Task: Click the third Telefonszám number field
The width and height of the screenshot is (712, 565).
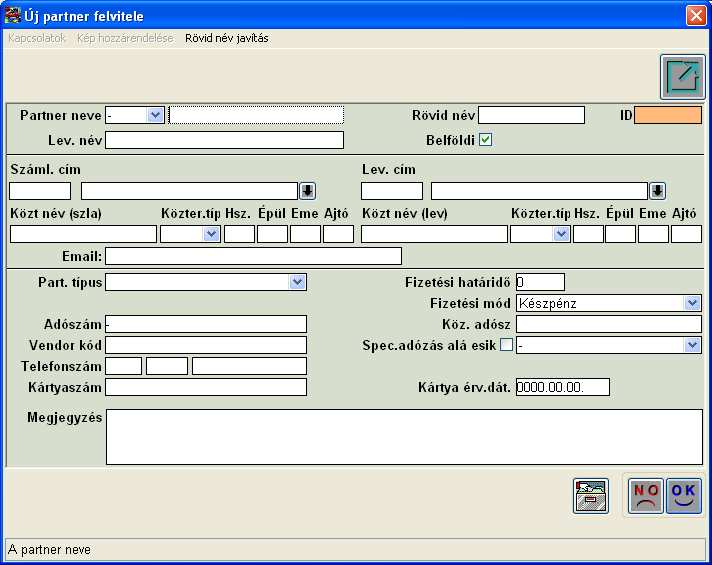Action: pos(249,366)
